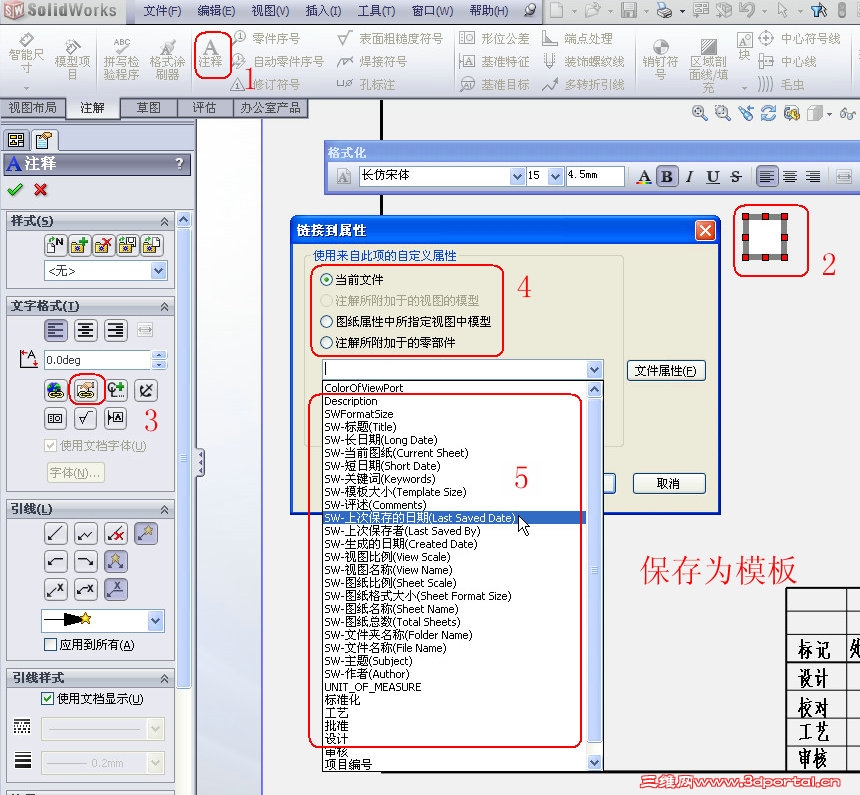The height and width of the screenshot is (795, 860).
Task: Toggle Italic in Formatting toolbar
Action: 689,177
